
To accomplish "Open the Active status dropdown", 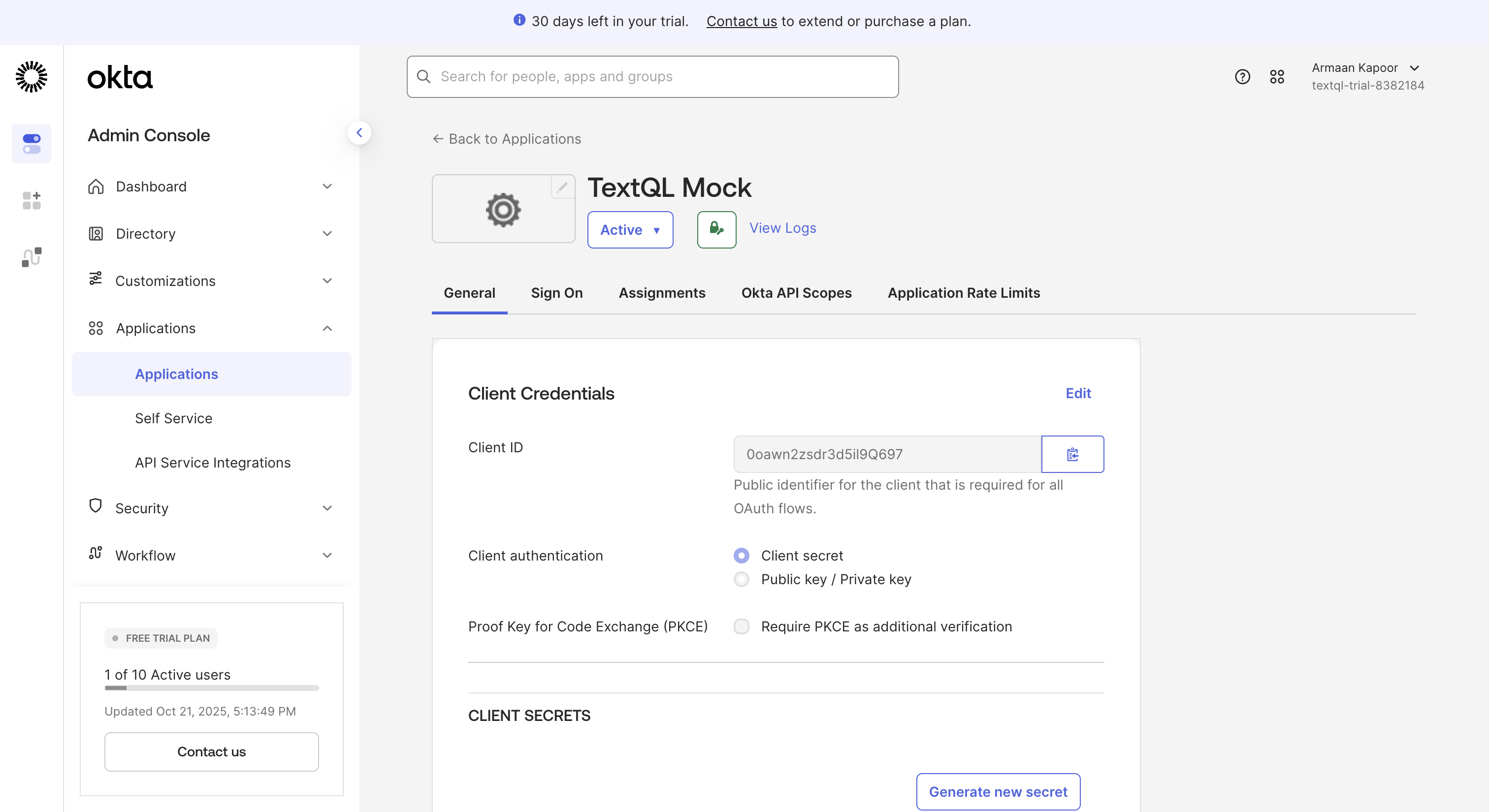I will point(630,230).
